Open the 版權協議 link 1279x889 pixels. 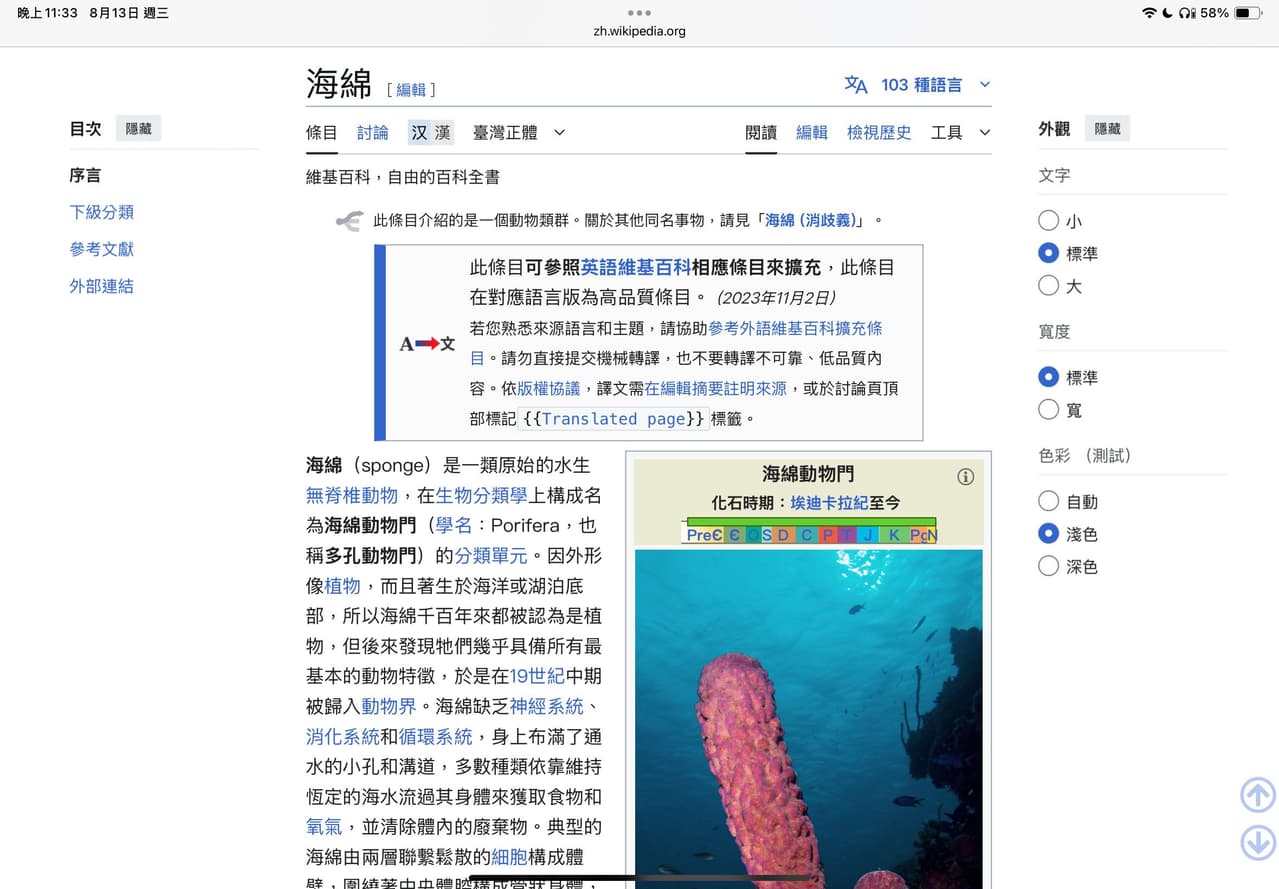click(x=548, y=388)
